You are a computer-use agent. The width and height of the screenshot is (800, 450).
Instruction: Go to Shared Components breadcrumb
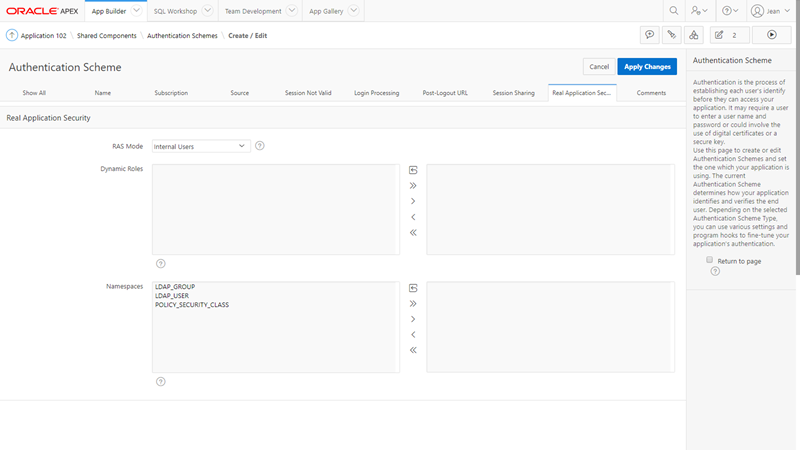tap(107, 36)
